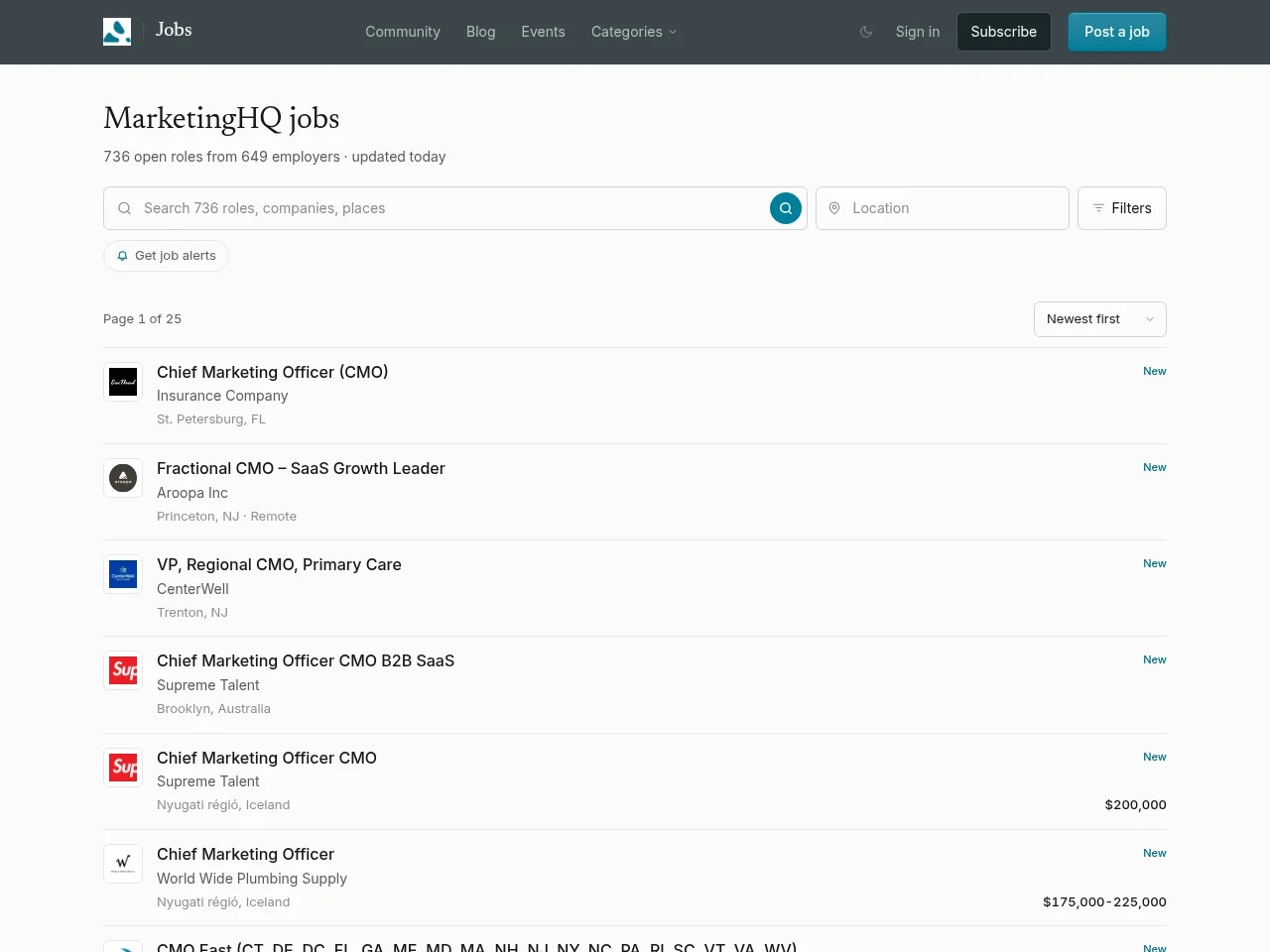Open World Wide Plumbing Supply Chief Marketing Officer job
The width and height of the screenshot is (1270, 952).
pyautogui.click(x=245, y=854)
